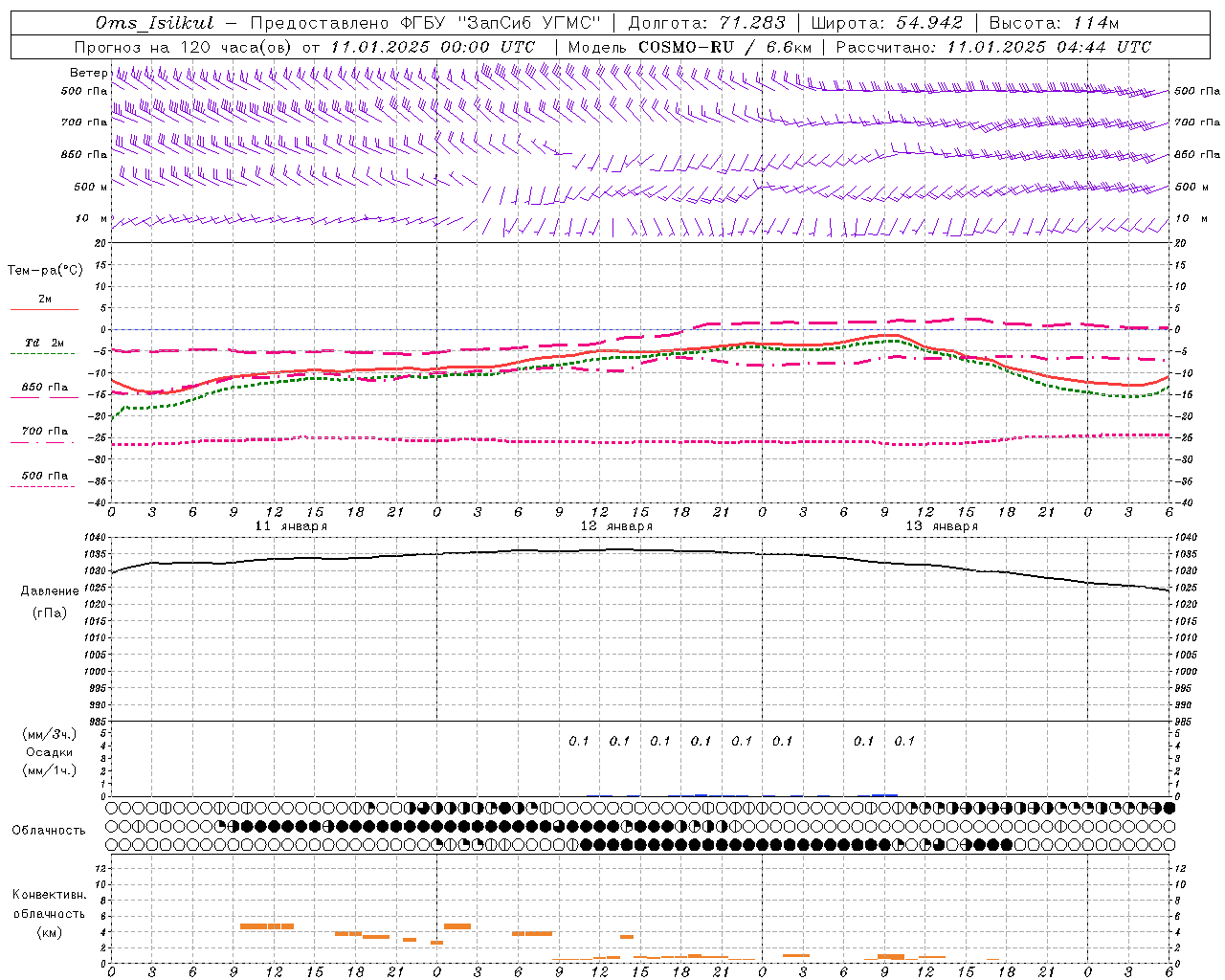Screen dimensions: 1225x980
Task: Select the 11 января date label
Action: click(291, 525)
